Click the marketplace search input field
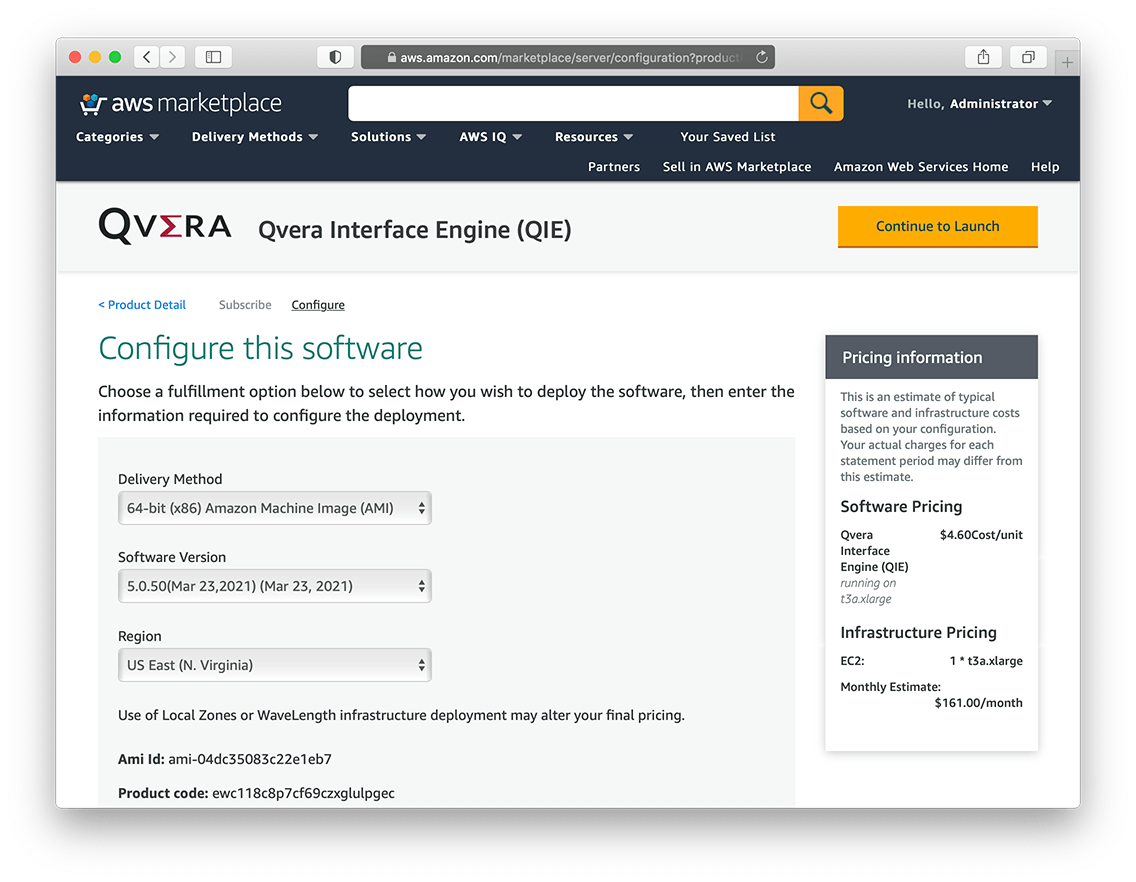The height and width of the screenshot is (882, 1136). (x=573, y=103)
